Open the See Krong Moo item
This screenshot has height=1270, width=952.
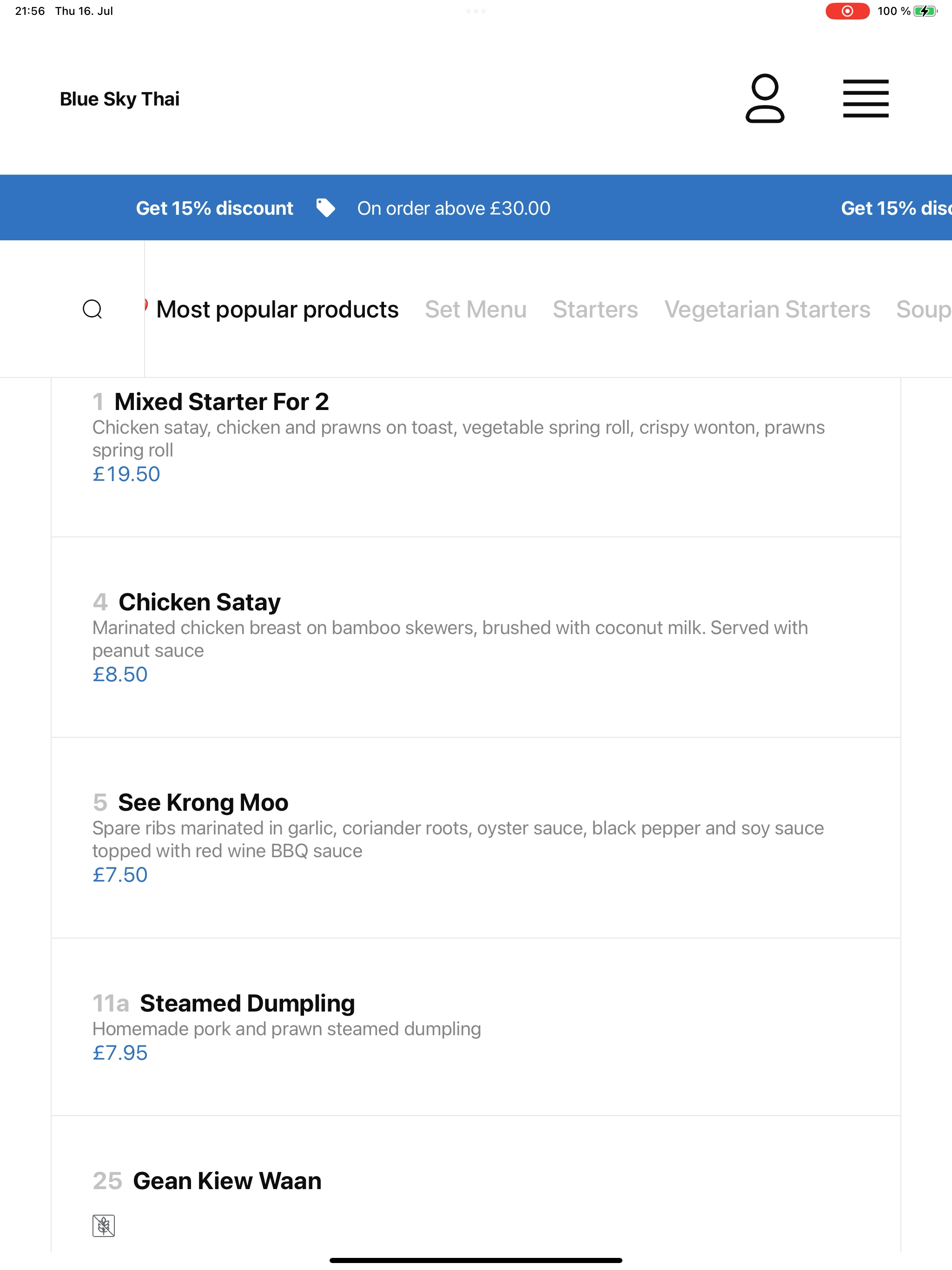(476, 838)
